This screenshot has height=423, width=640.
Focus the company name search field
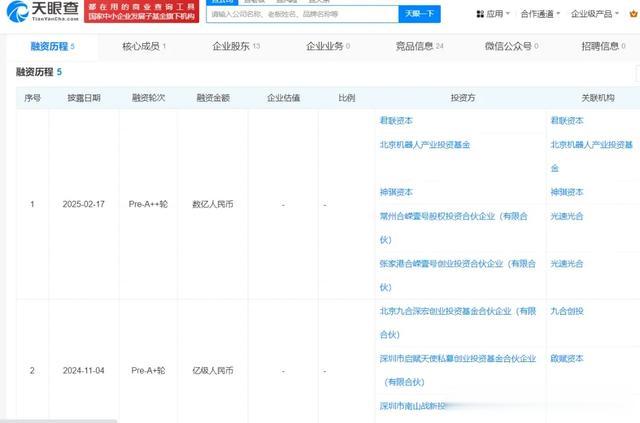[302, 14]
